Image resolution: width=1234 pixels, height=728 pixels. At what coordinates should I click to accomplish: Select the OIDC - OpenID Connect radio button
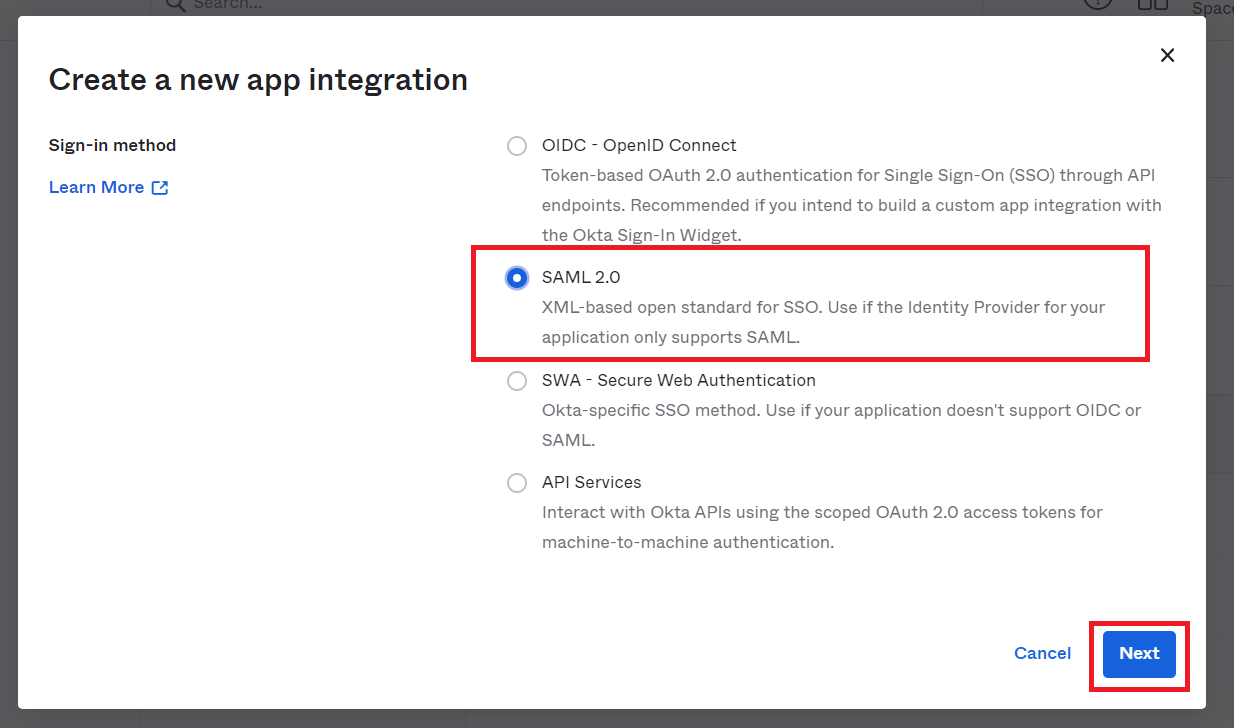pos(517,146)
